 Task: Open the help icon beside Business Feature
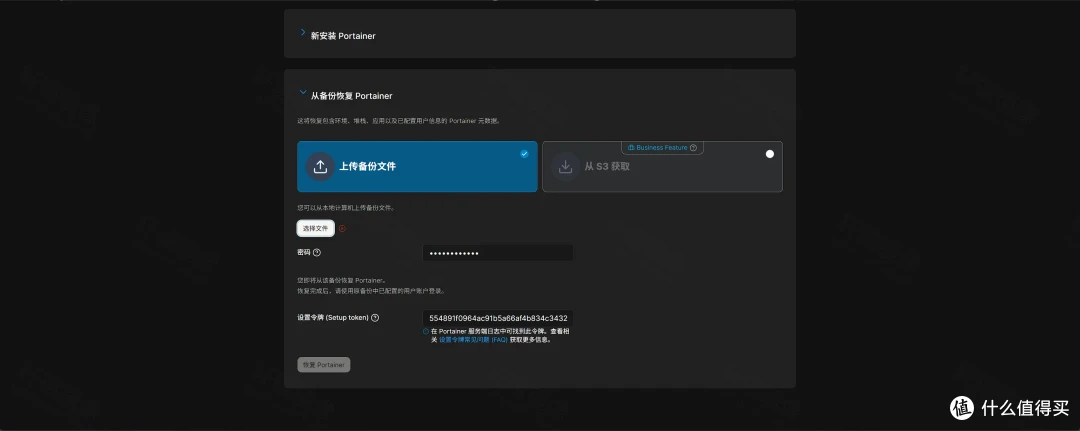[x=693, y=147]
